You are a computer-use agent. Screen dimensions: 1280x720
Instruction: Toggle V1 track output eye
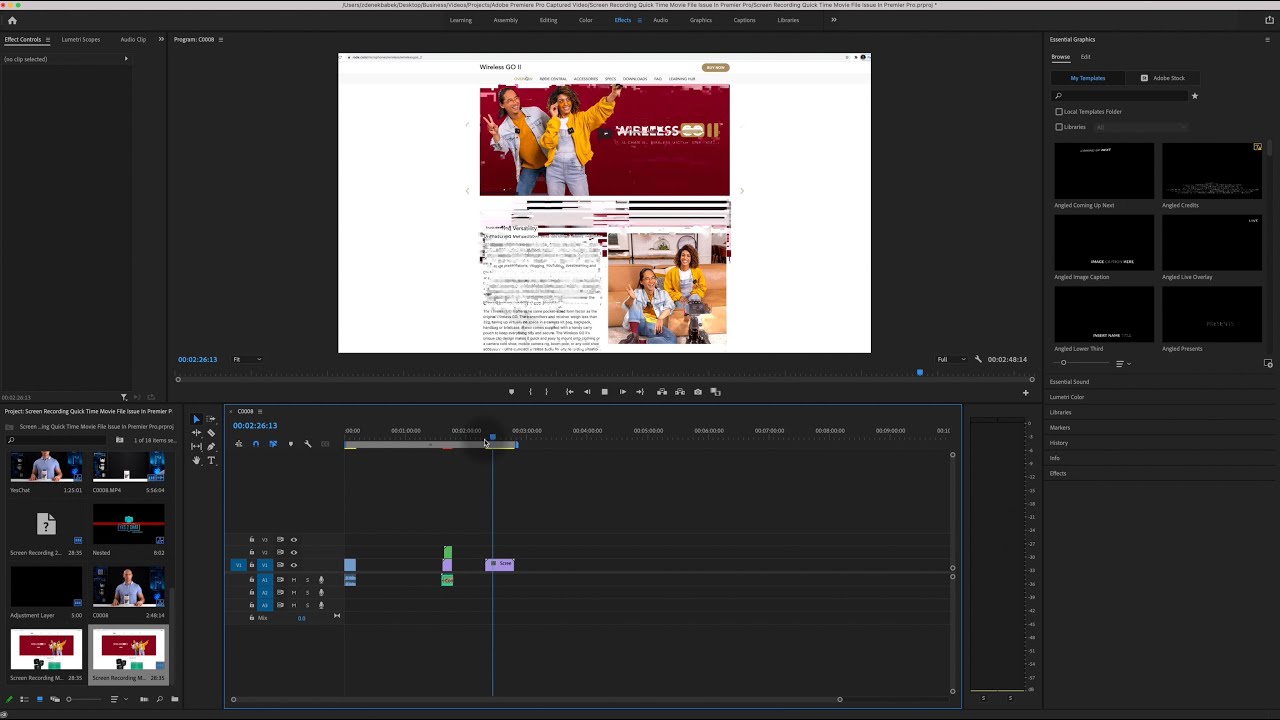pyautogui.click(x=293, y=565)
